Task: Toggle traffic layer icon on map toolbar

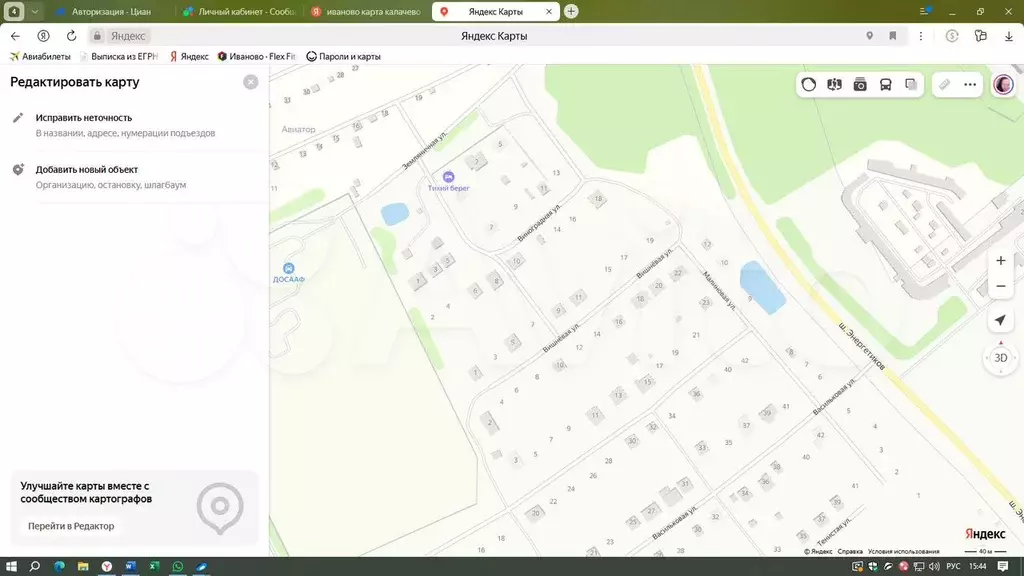Action: 808,85
